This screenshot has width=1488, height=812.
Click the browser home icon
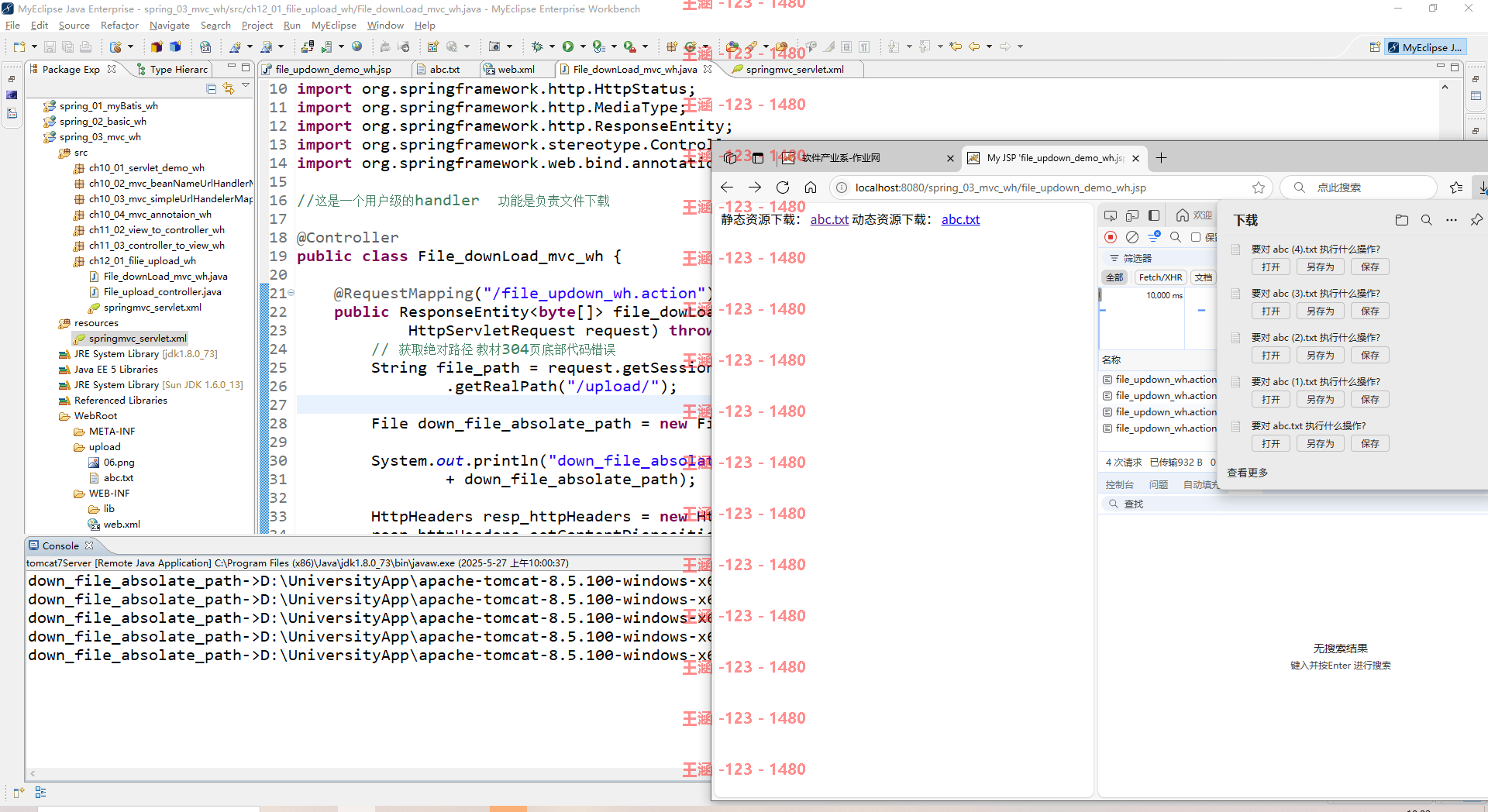pos(811,188)
